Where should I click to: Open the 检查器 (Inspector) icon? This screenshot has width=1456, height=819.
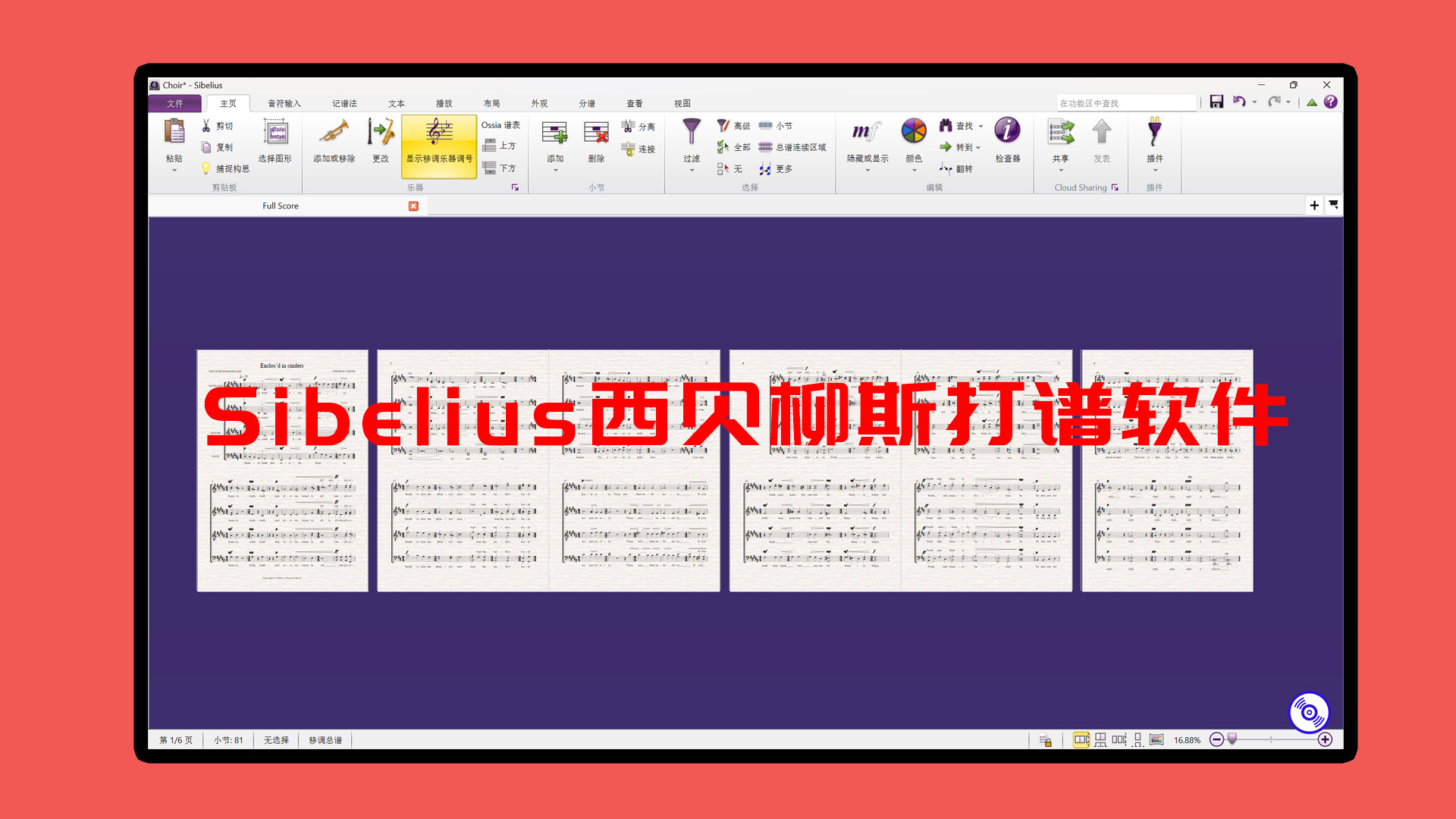point(1007,130)
